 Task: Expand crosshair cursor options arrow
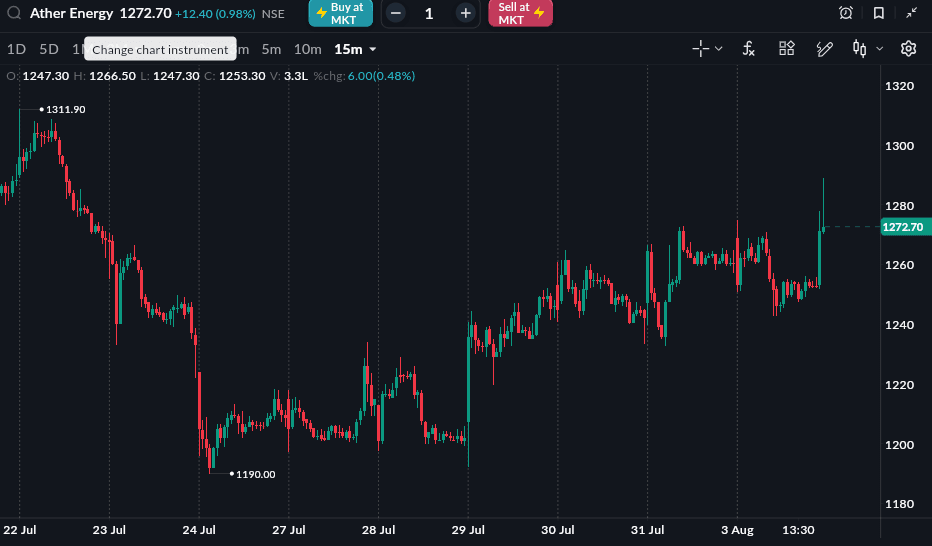pos(719,49)
